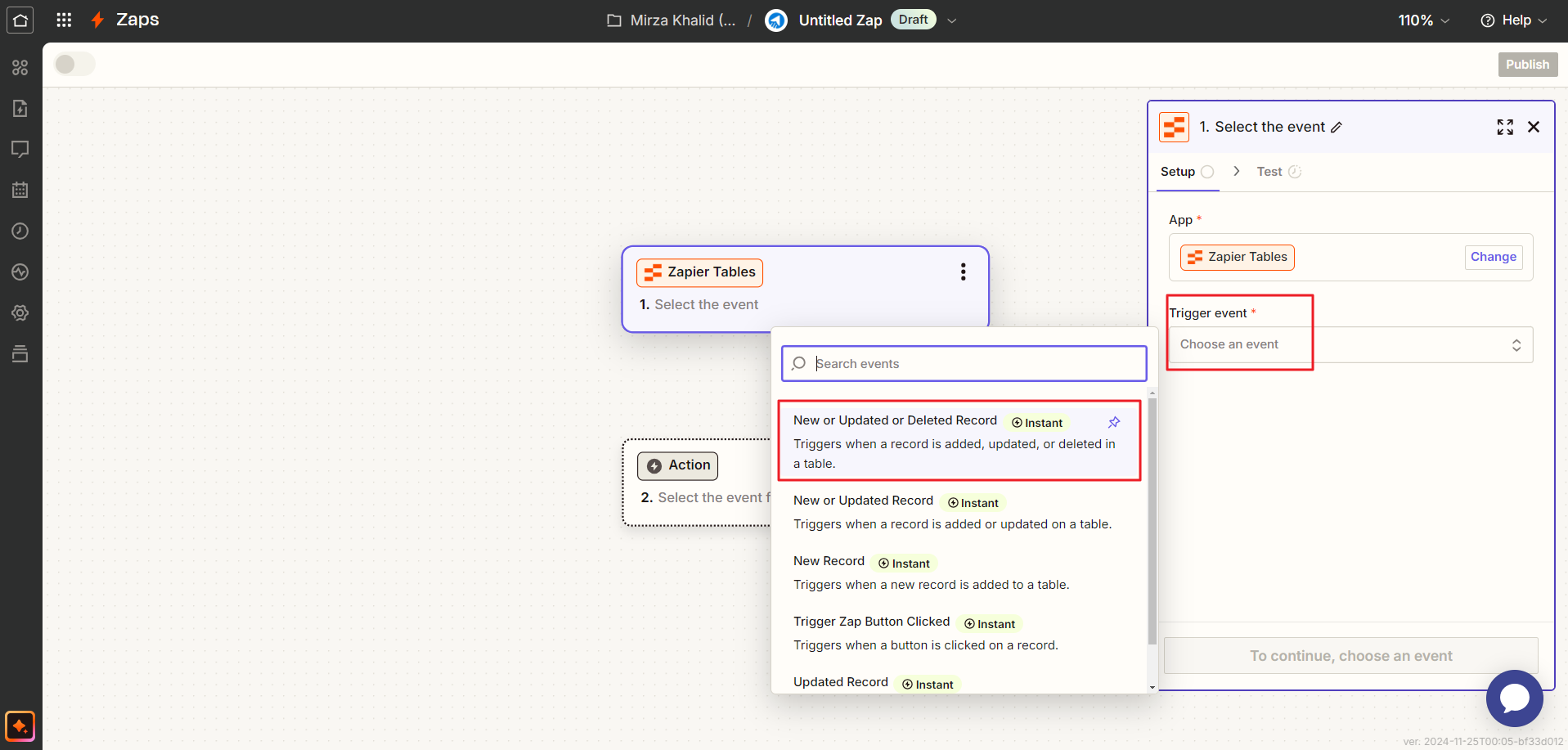Click the Publish button
1568x750 pixels.
point(1527,65)
